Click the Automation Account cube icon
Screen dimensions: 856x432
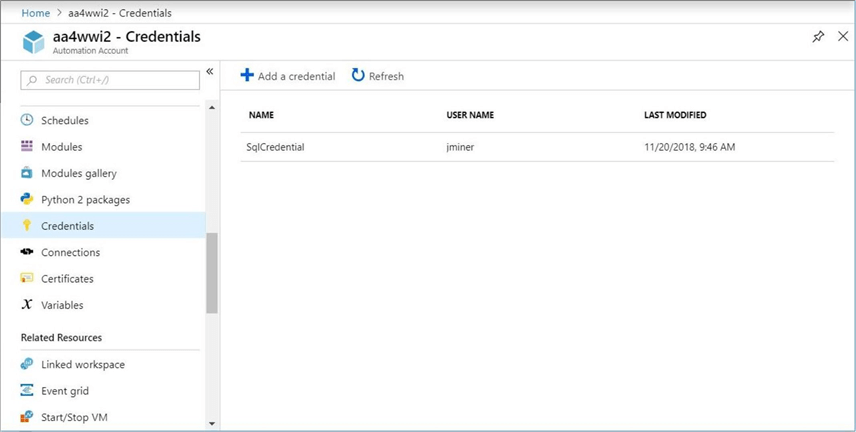(x=33, y=42)
